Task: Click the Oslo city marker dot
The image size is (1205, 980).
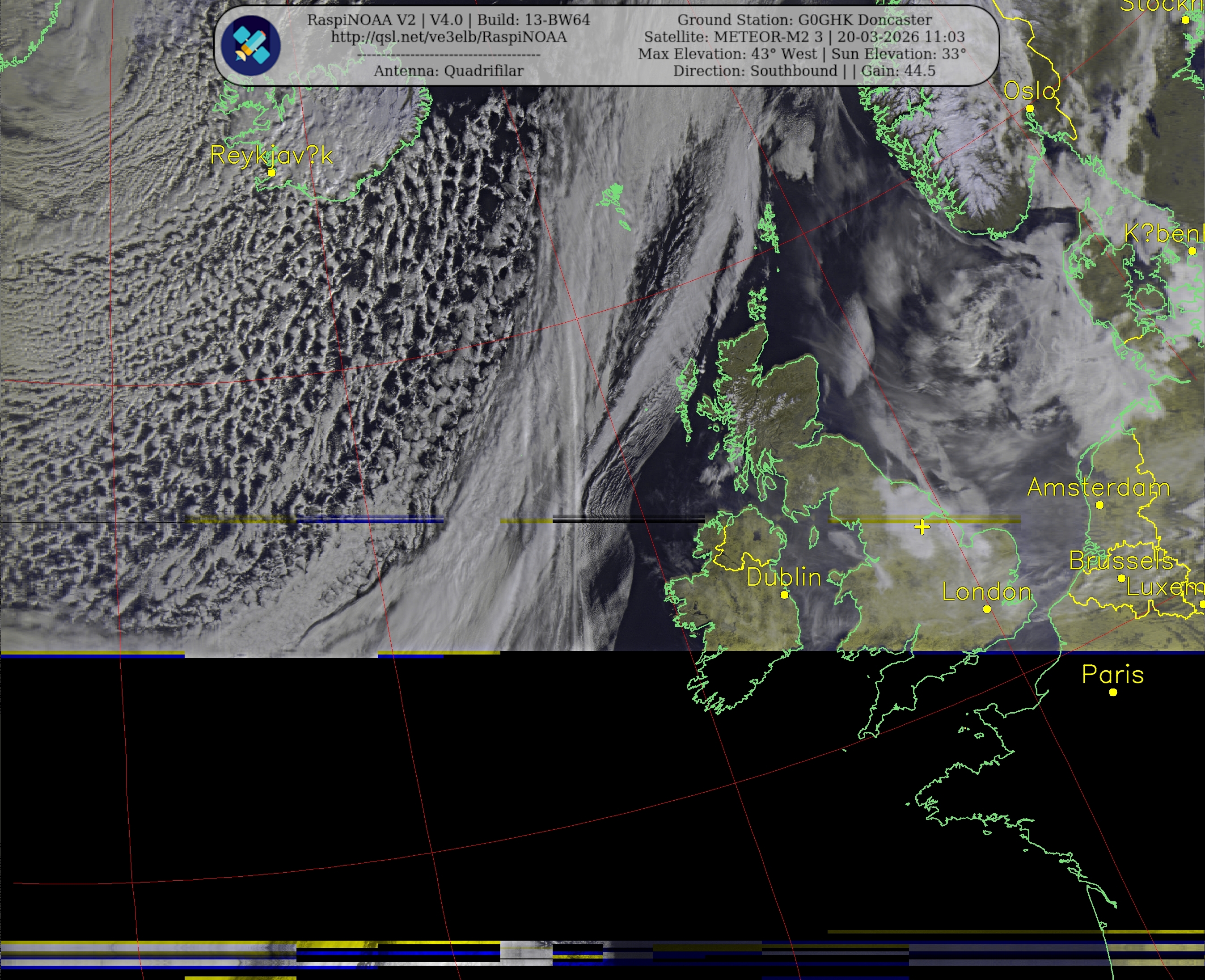Action: pos(1029,108)
